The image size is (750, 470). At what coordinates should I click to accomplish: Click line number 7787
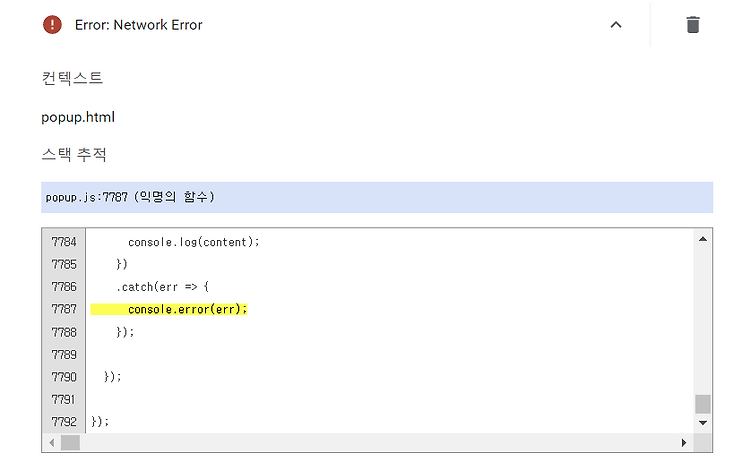tap(64, 309)
